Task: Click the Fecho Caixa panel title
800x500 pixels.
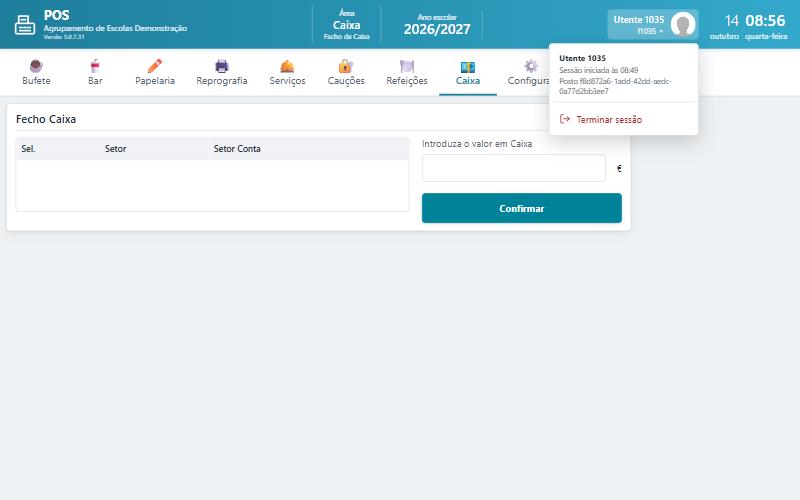Action: [x=46, y=119]
